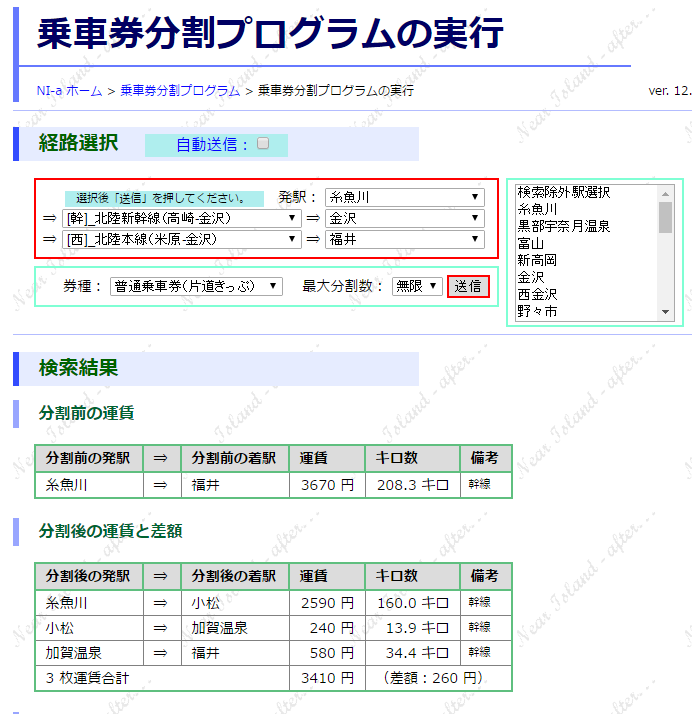
Task: Click the exclusion list scroll-down arrow
Action: pos(666,312)
